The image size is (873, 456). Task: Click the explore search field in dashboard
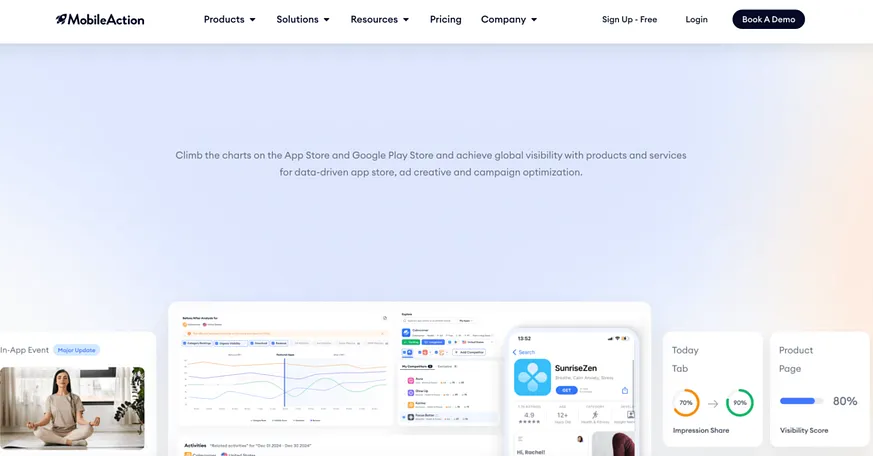point(429,321)
